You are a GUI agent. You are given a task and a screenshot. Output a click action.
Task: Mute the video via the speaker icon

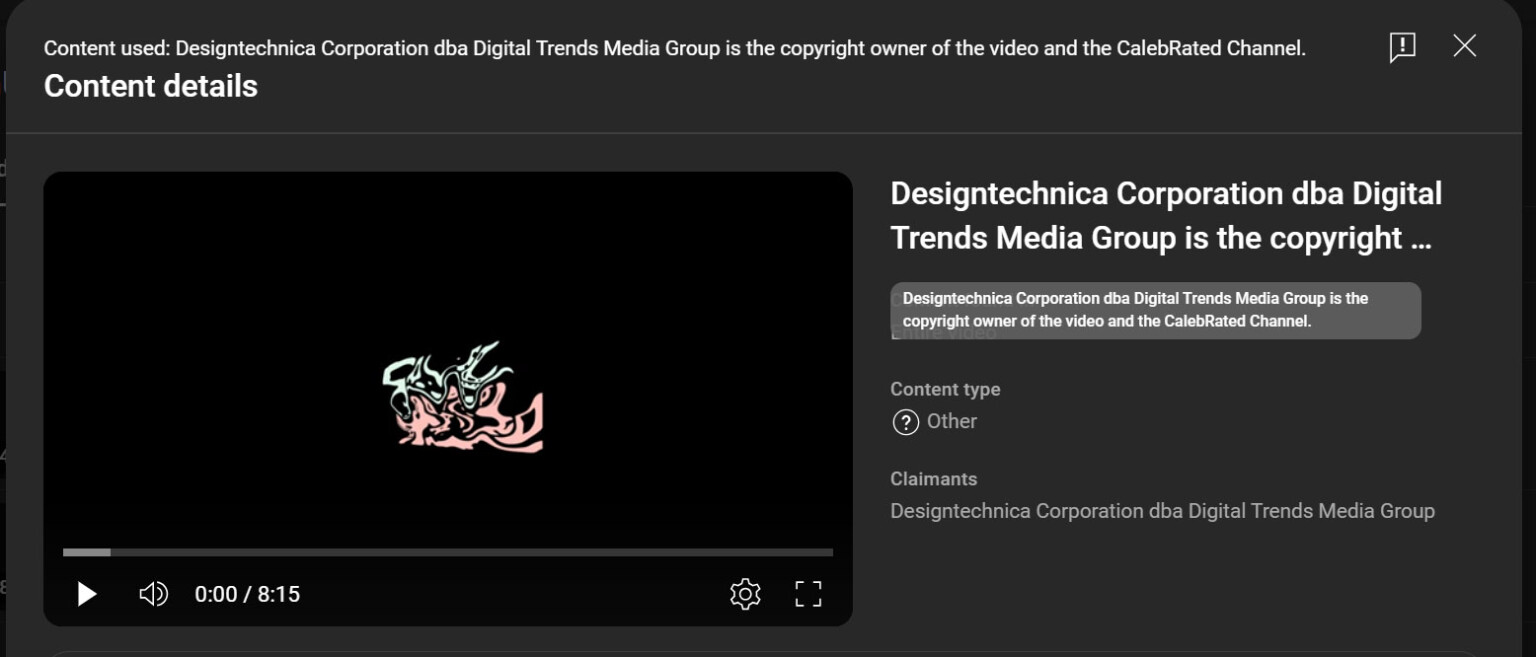tap(152, 593)
